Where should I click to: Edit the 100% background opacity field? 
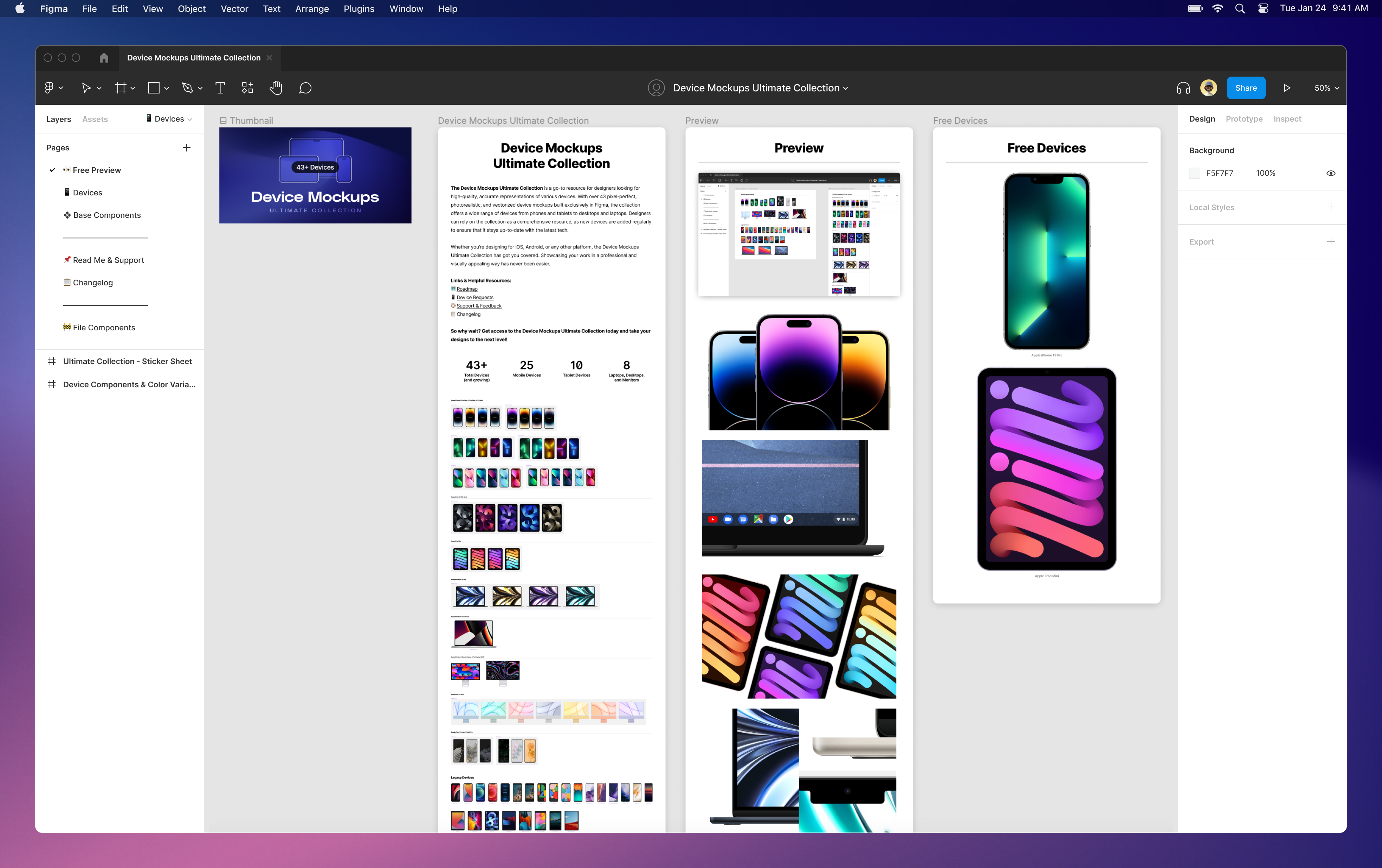[x=1265, y=173]
